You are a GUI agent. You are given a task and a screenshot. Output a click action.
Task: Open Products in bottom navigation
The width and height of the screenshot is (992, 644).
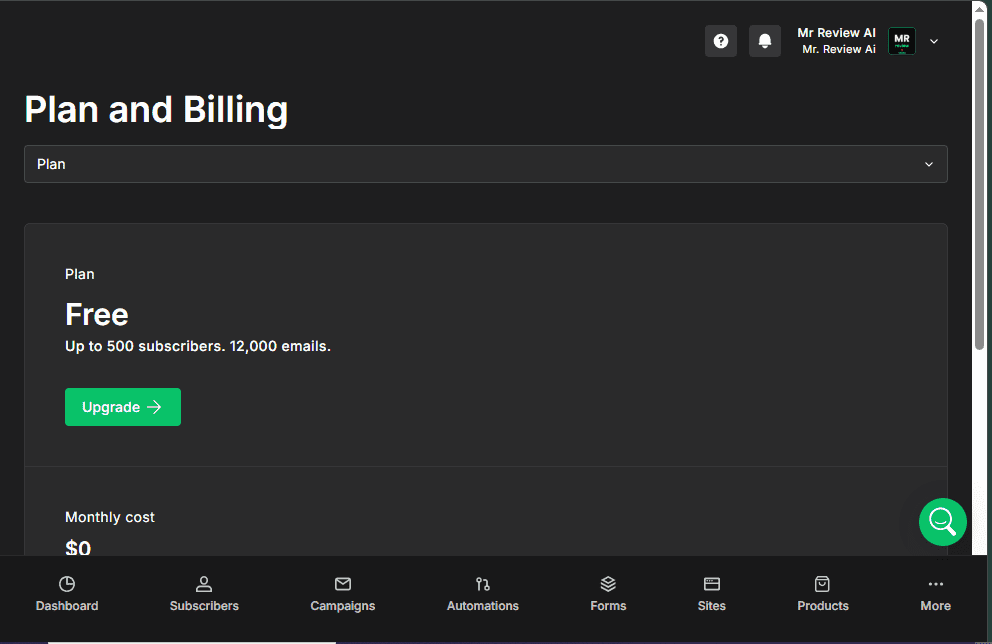822,594
